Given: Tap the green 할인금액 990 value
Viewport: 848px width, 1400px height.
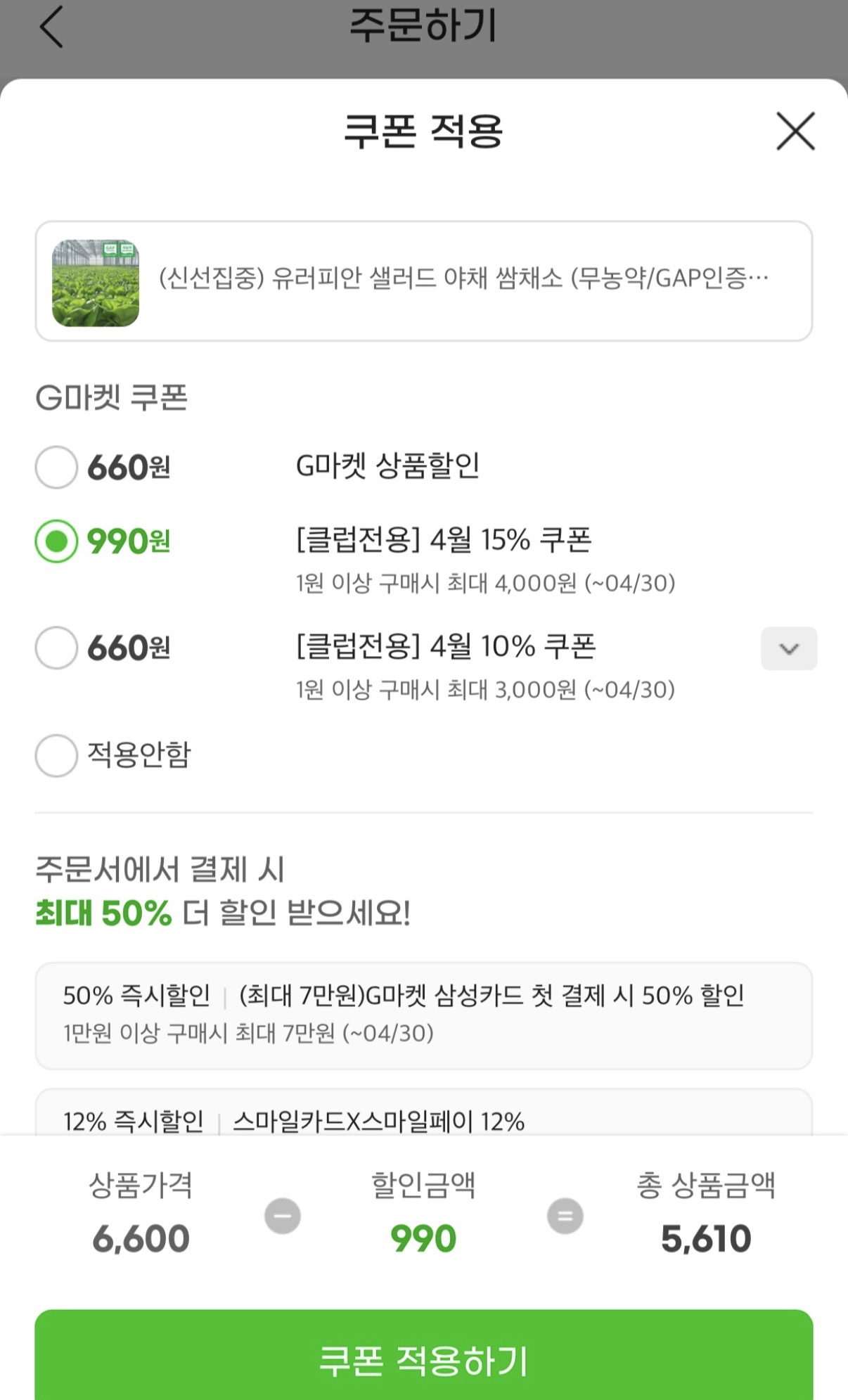Looking at the screenshot, I should tap(423, 1238).
